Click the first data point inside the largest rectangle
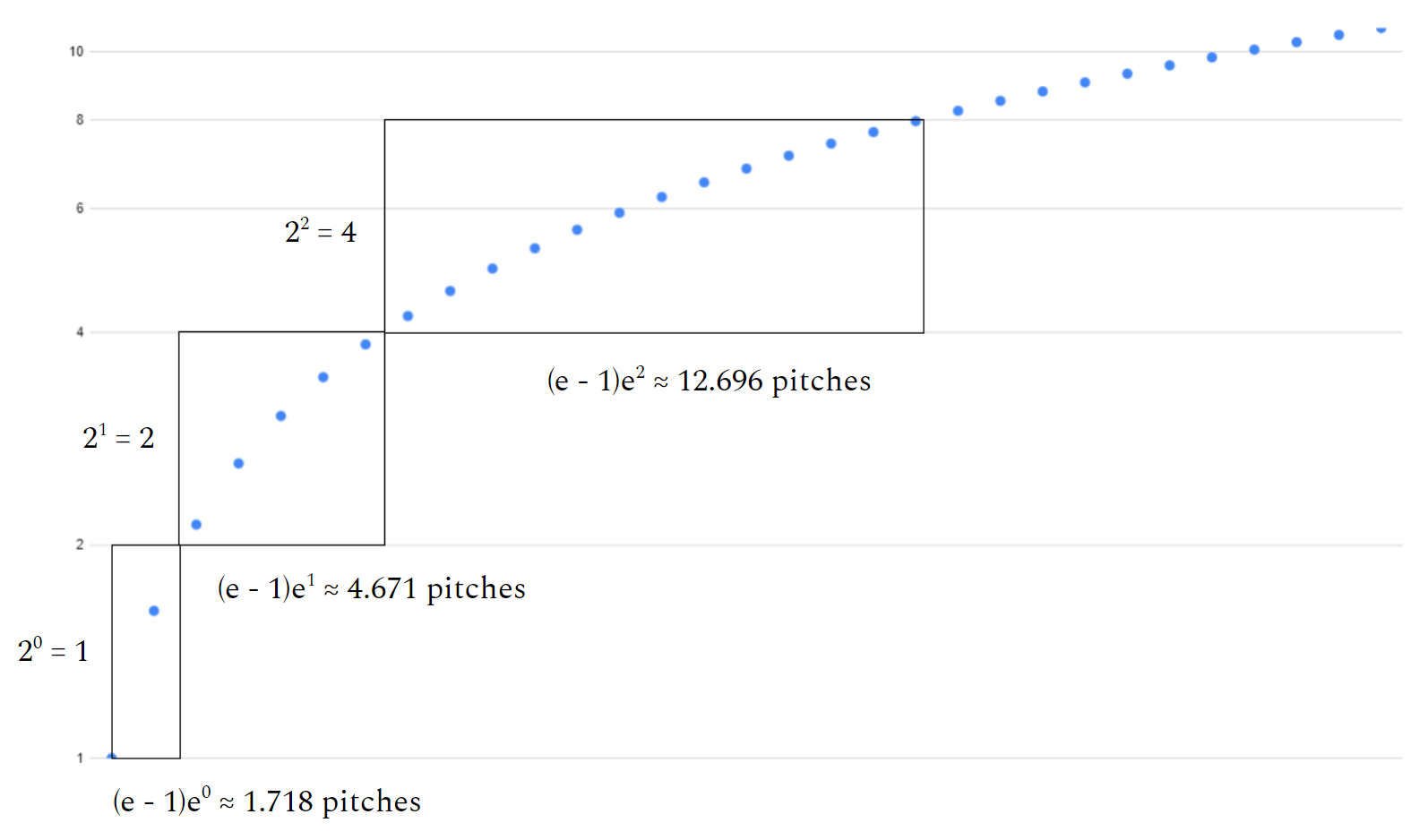Viewport: 1428px width, 840px height. [408, 316]
